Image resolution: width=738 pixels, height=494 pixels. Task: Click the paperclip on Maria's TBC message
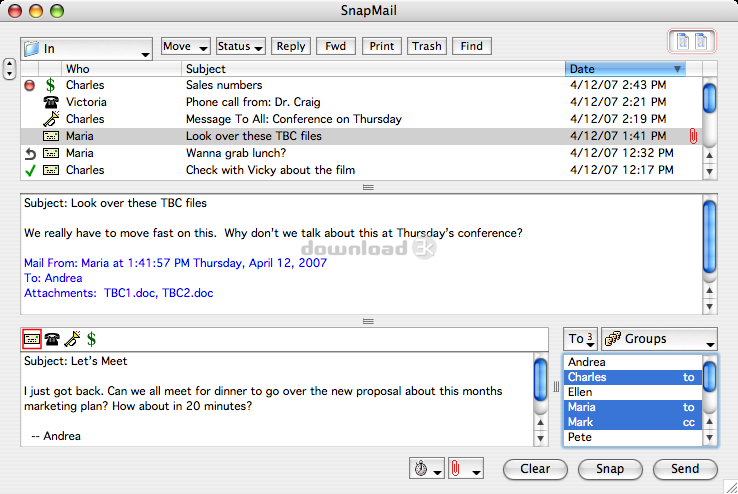coord(693,136)
